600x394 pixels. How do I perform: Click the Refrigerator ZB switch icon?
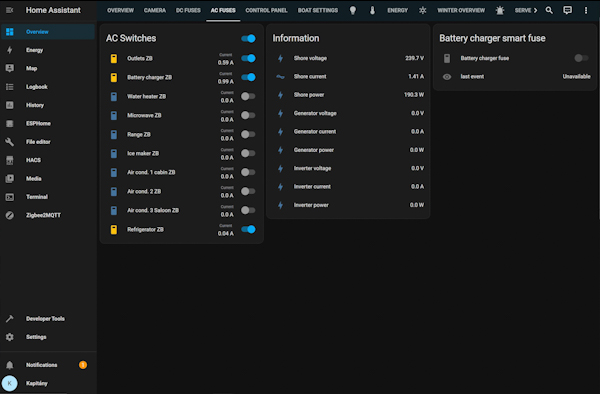pos(114,230)
